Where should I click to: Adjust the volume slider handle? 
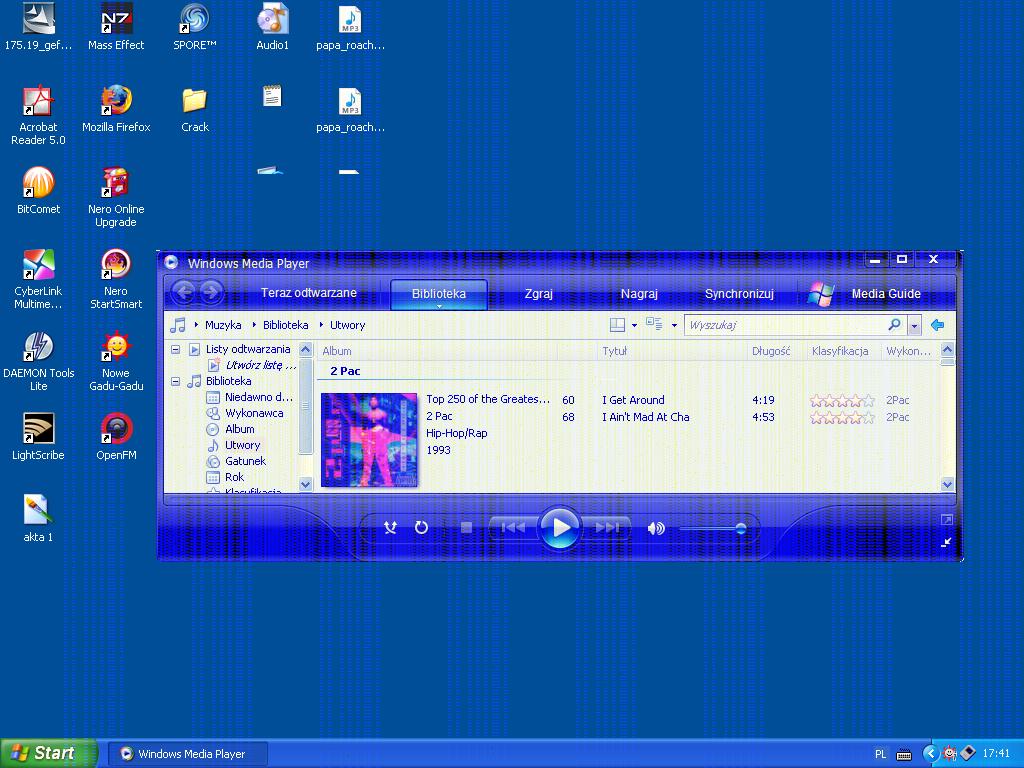(x=741, y=528)
